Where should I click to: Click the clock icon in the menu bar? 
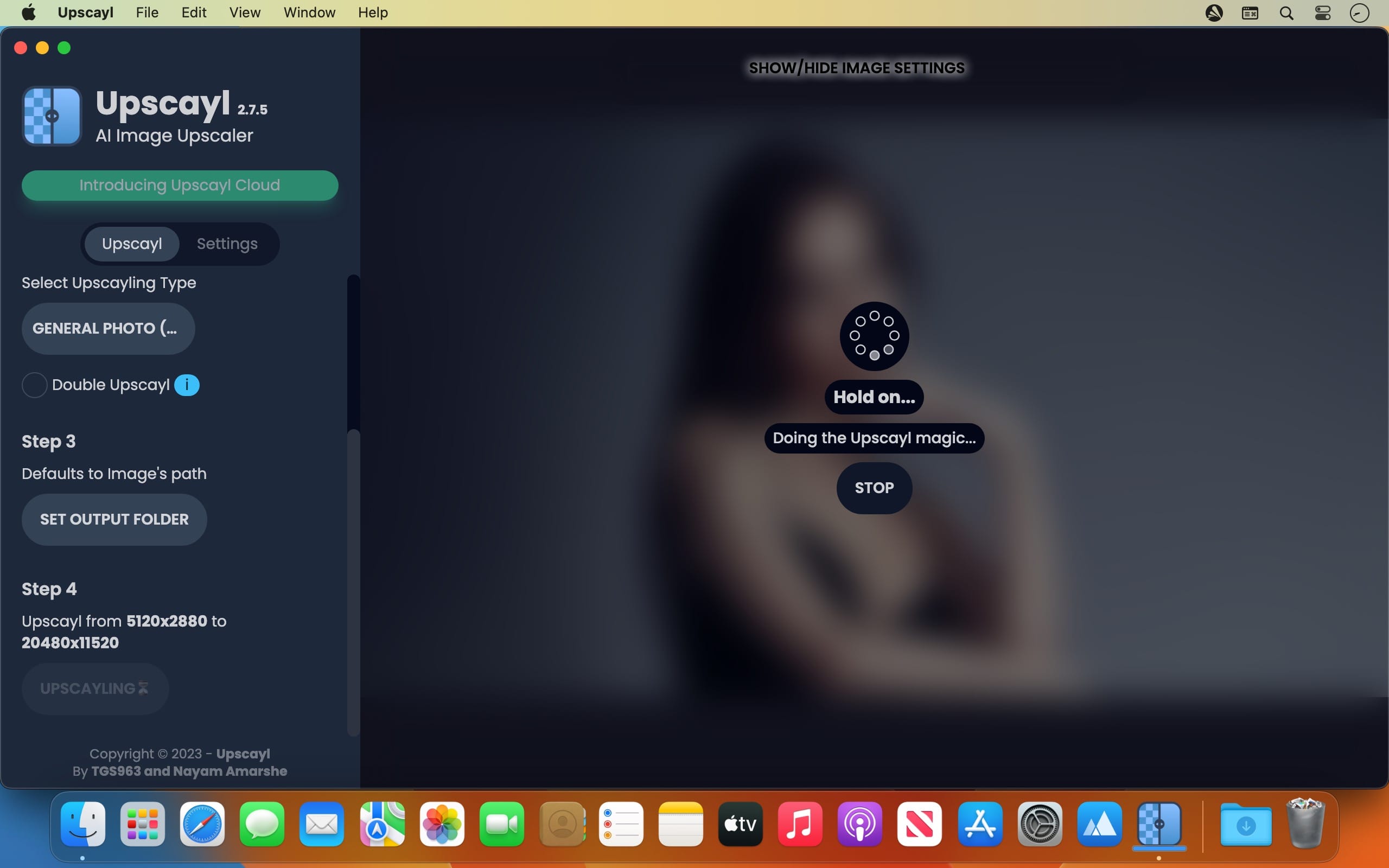pyautogui.click(x=1359, y=12)
